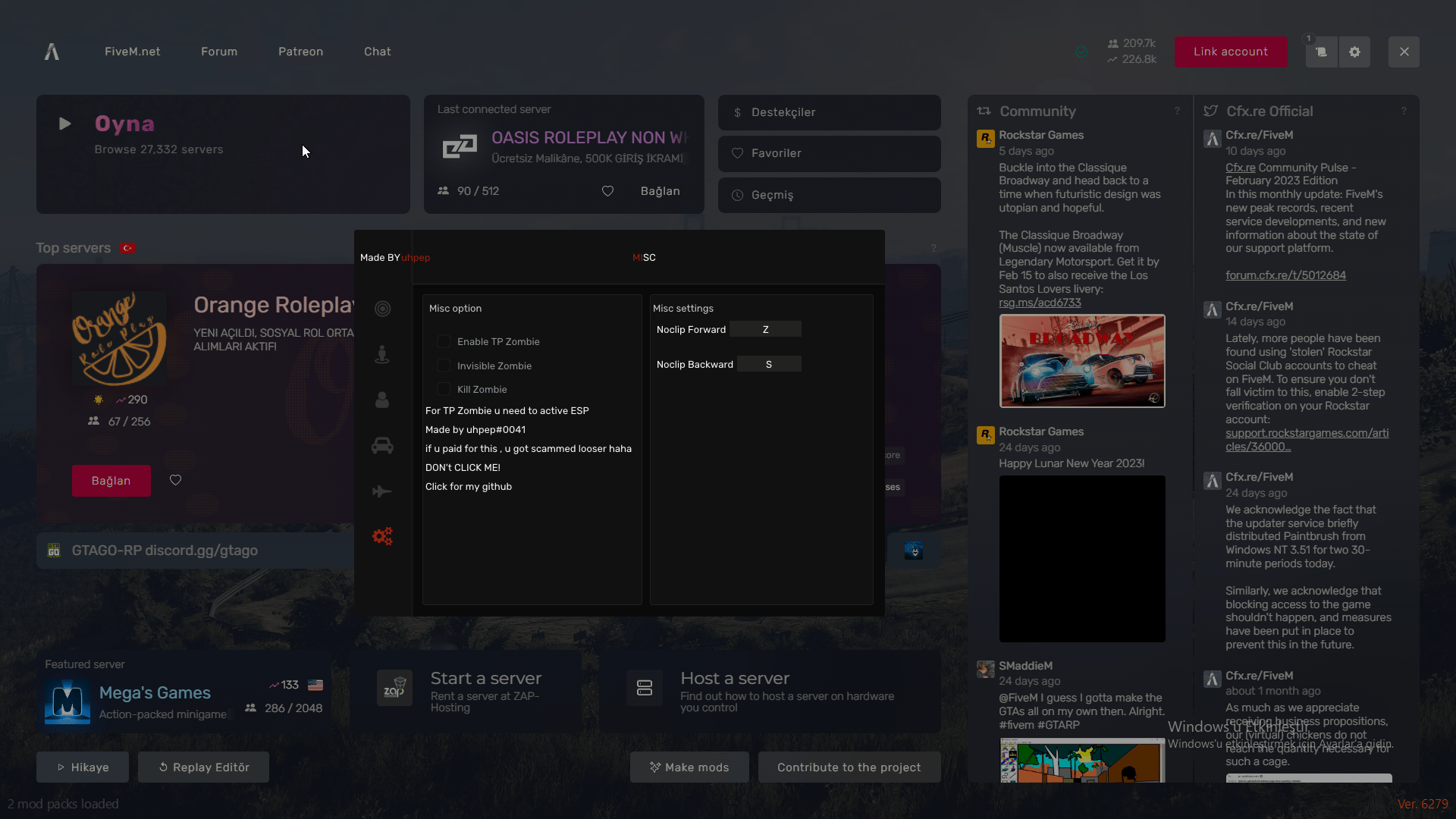The width and height of the screenshot is (1456, 819).
Task: Click the GTAGO-RP server icon
Action: click(x=54, y=551)
